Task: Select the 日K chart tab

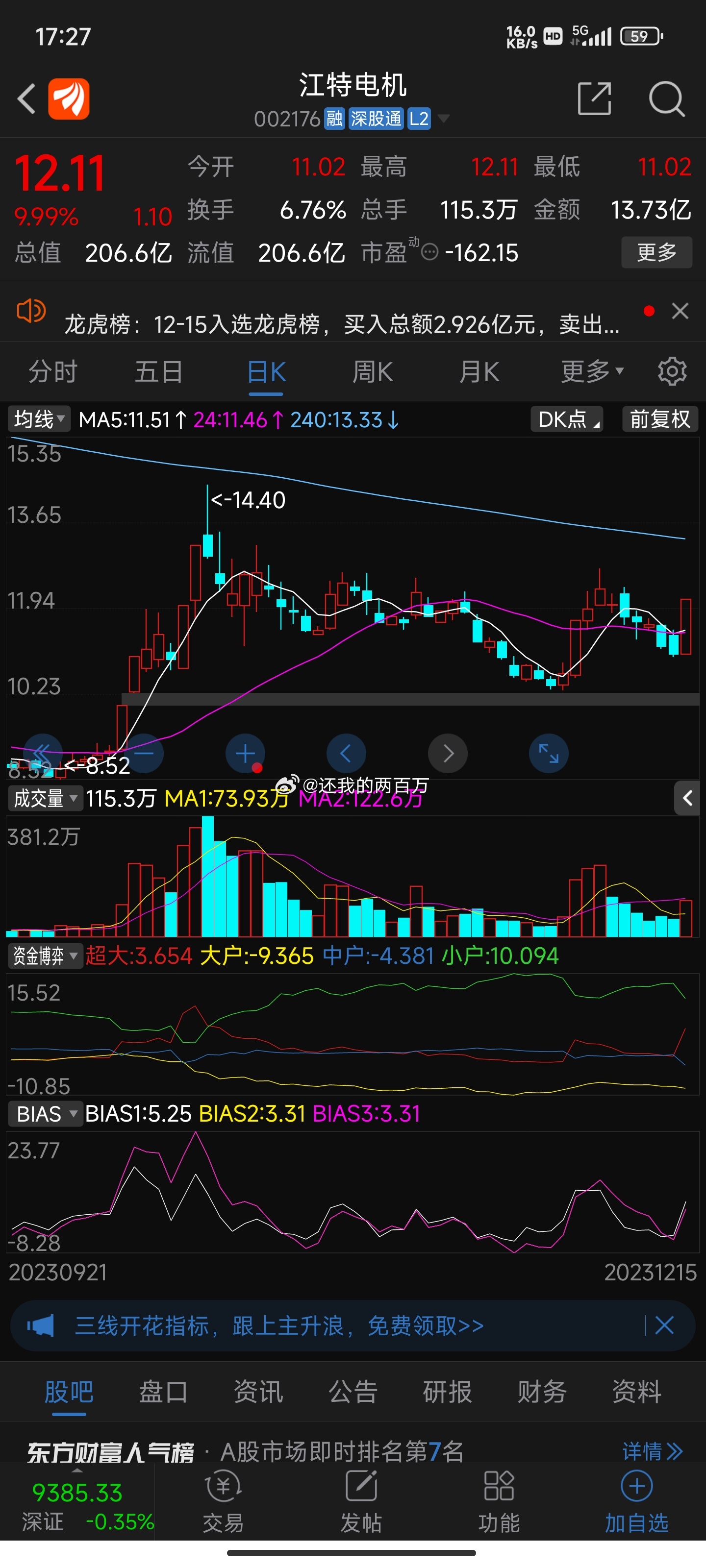Action: click(266, 371)
